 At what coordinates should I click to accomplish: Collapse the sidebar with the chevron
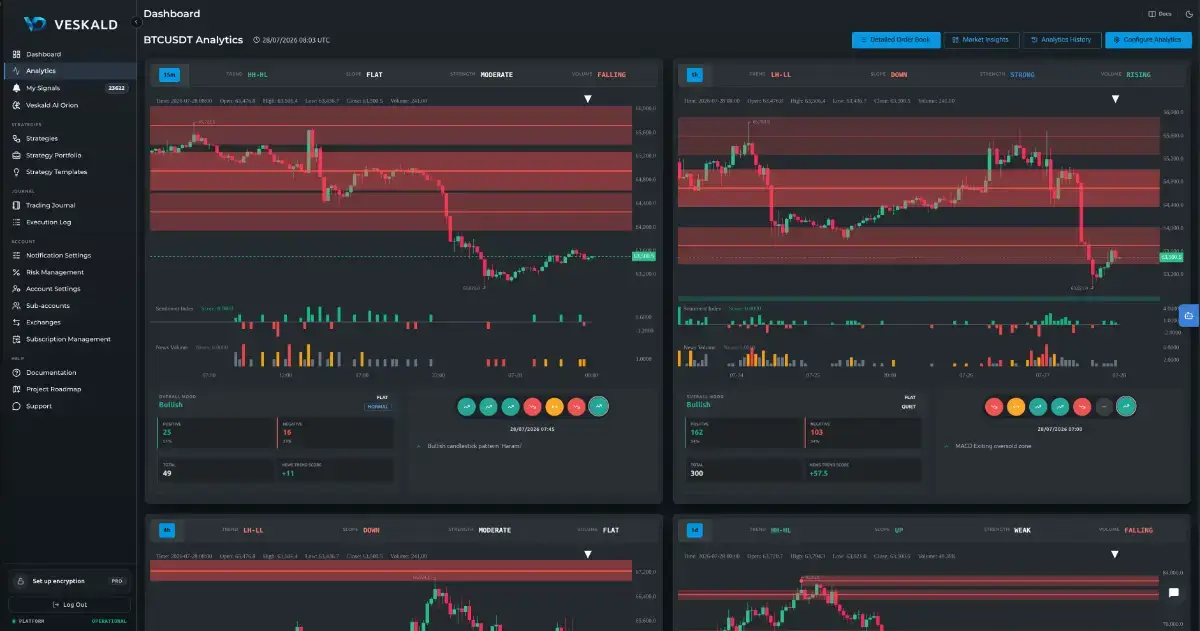pyautogui.click(x=135, y=22)
